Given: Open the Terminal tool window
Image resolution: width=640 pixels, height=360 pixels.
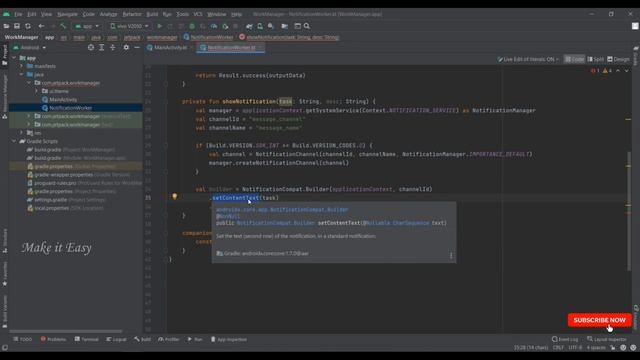Looking at the screenshot, I should click(87, 339).
